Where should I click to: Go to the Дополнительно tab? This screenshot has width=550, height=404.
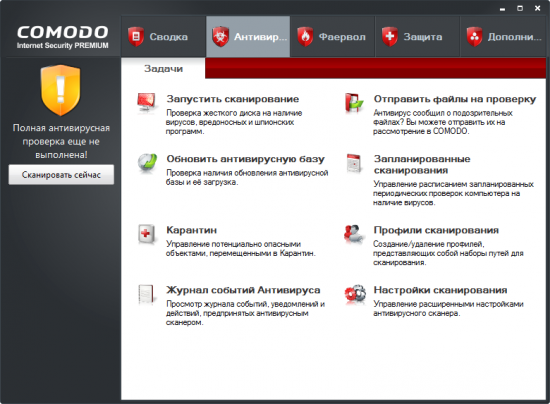point(503,36)
